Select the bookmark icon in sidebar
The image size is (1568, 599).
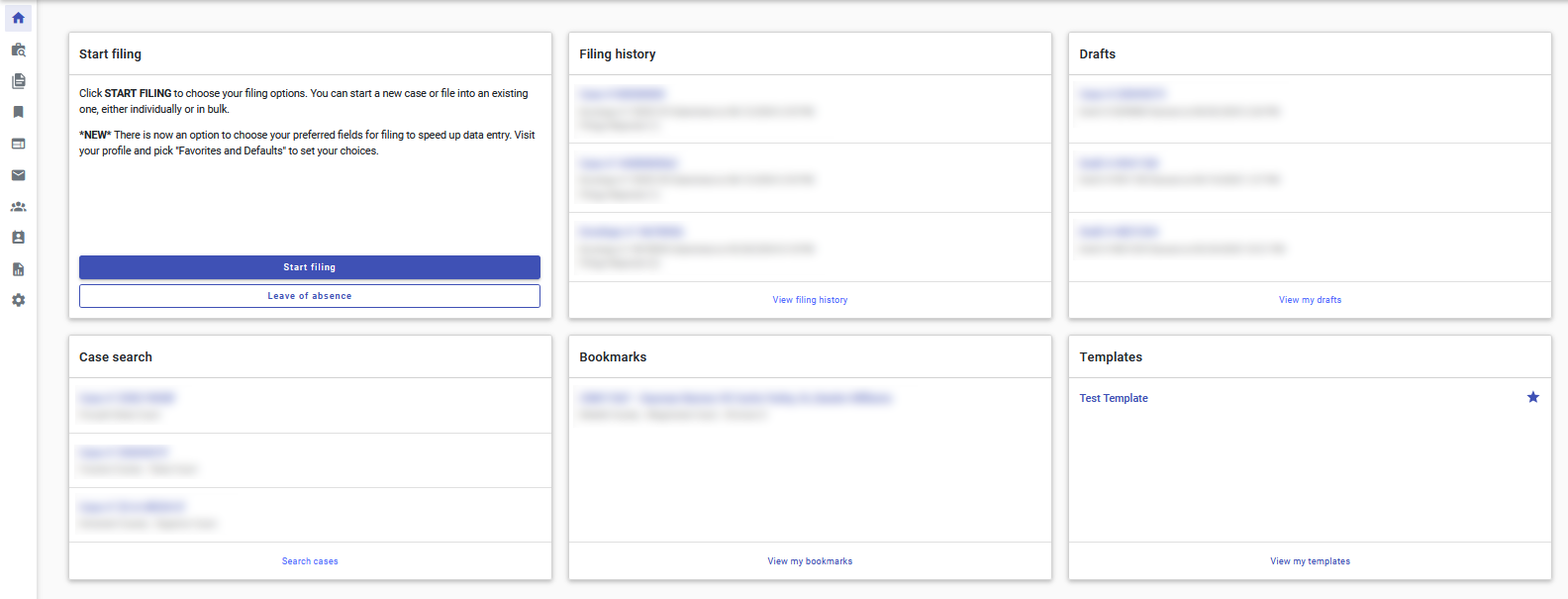click(18, 112)
